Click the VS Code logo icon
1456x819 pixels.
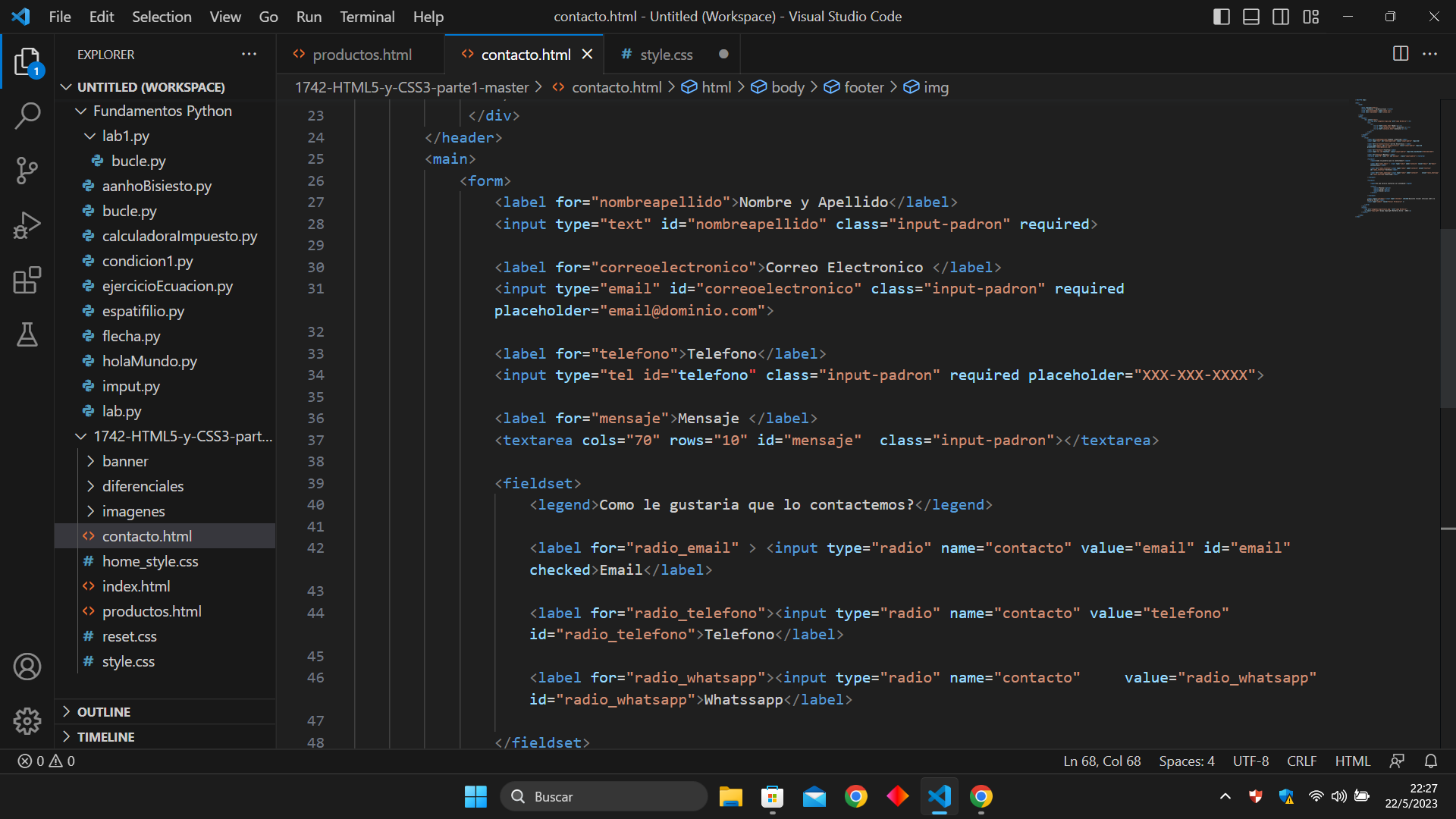pos(20,17)
